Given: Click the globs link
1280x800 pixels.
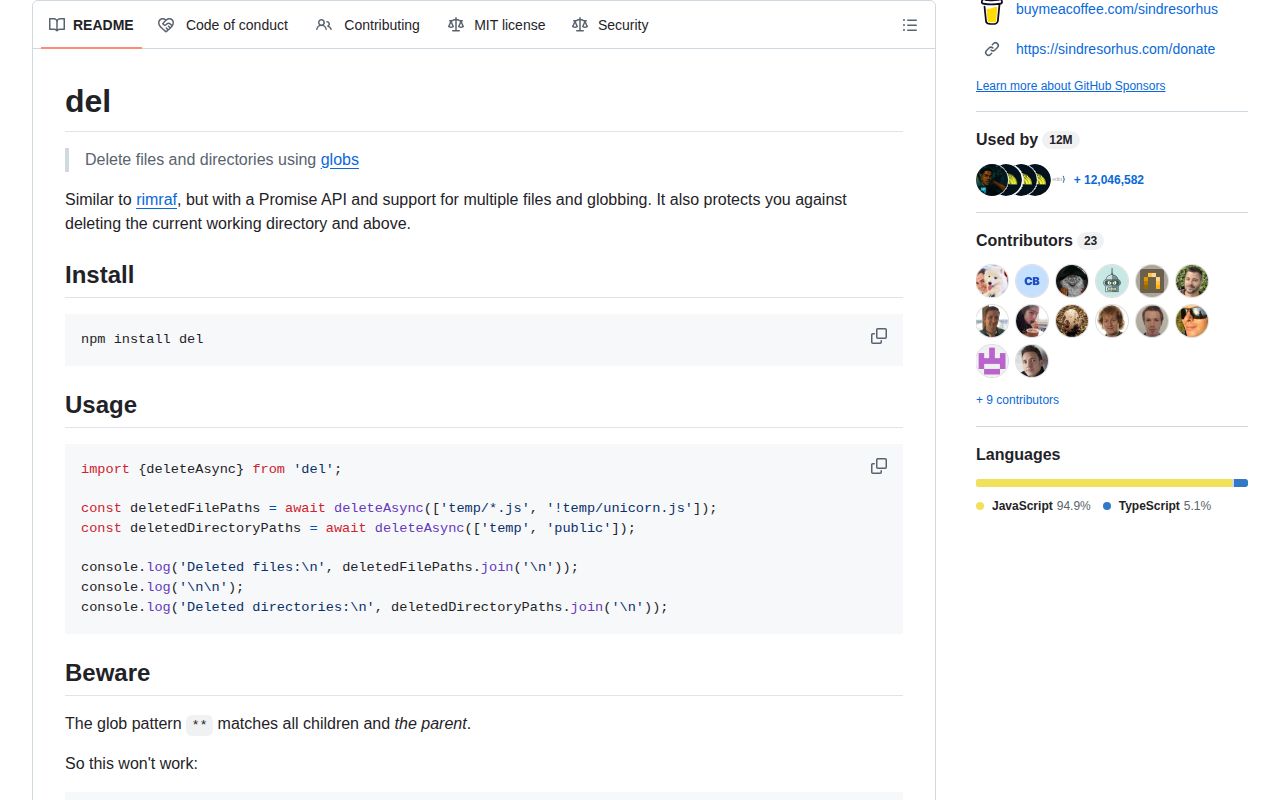Looking at the screenshot, I should 340,159.
